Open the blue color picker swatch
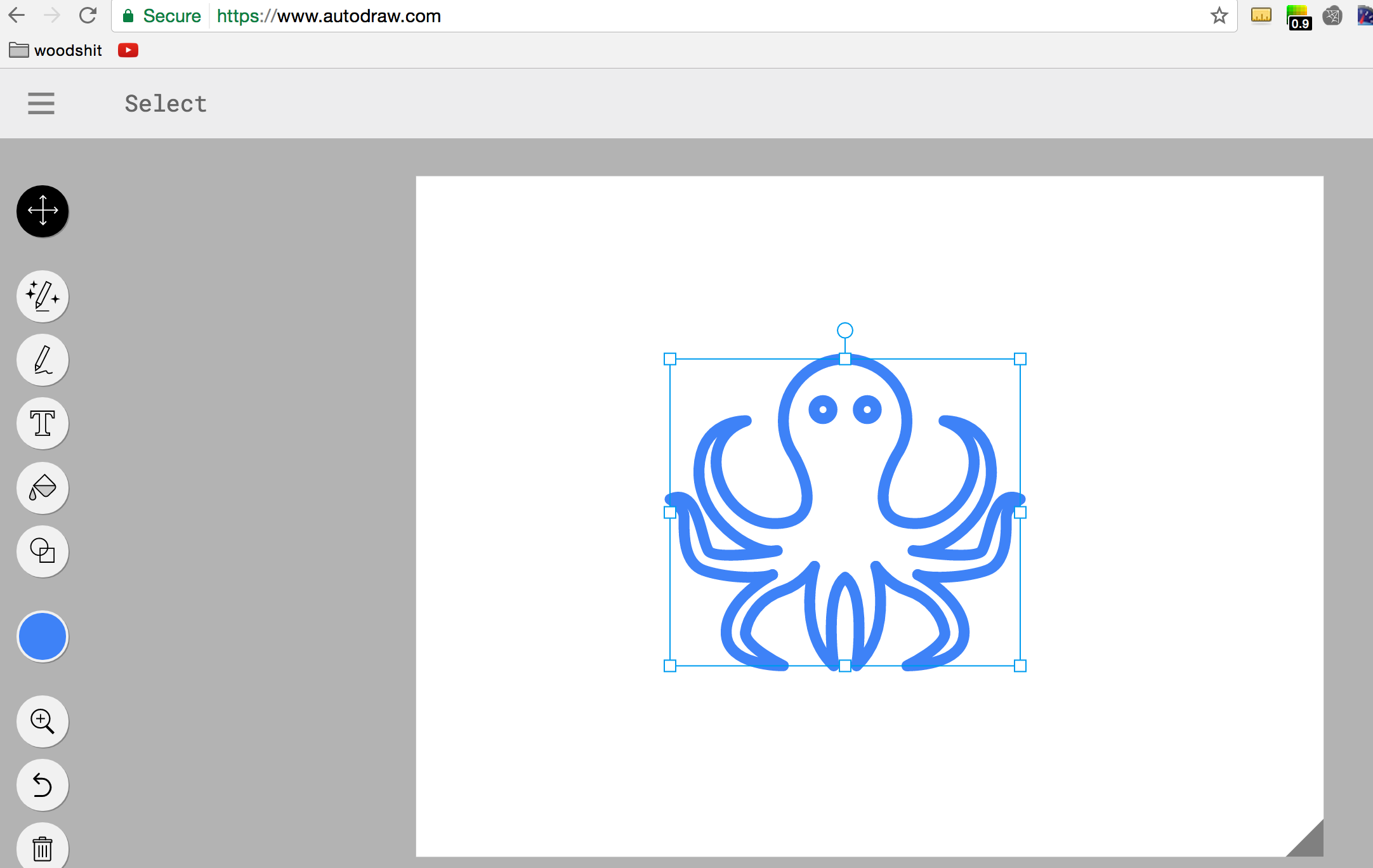The height and width of the screenshot is (868, 1373). pyautogui.click(x=42, y=635)
